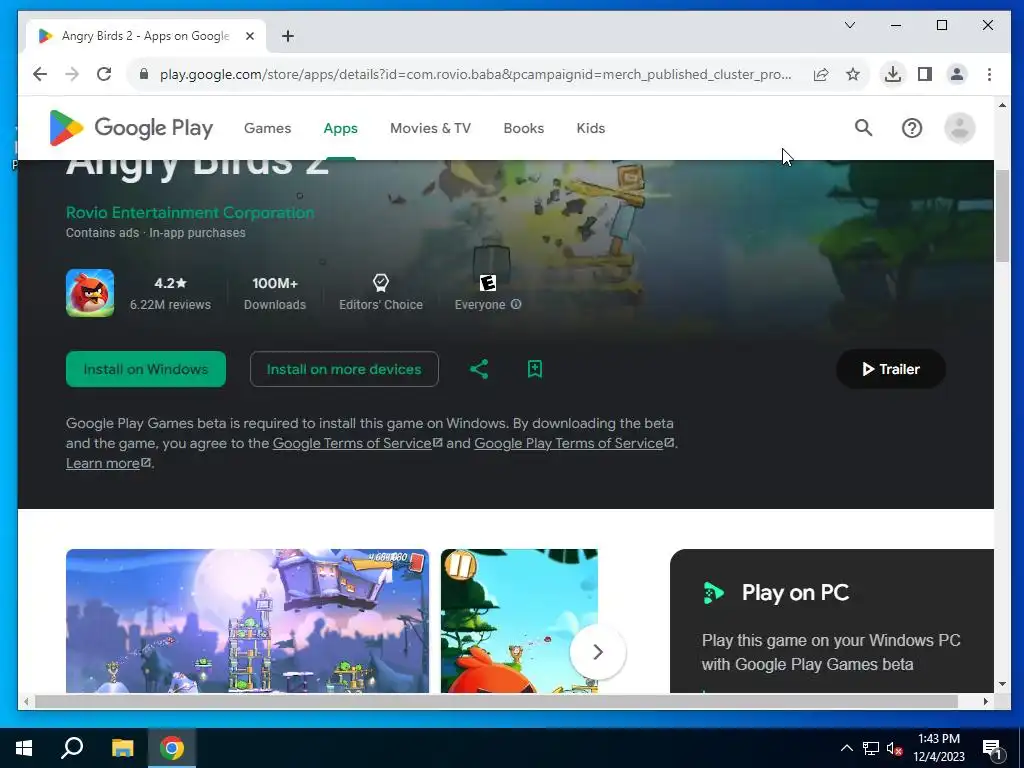Select the Angry Birds 2 browser tab
This screenshot has height=768, width=1024.
click(146, 36)
